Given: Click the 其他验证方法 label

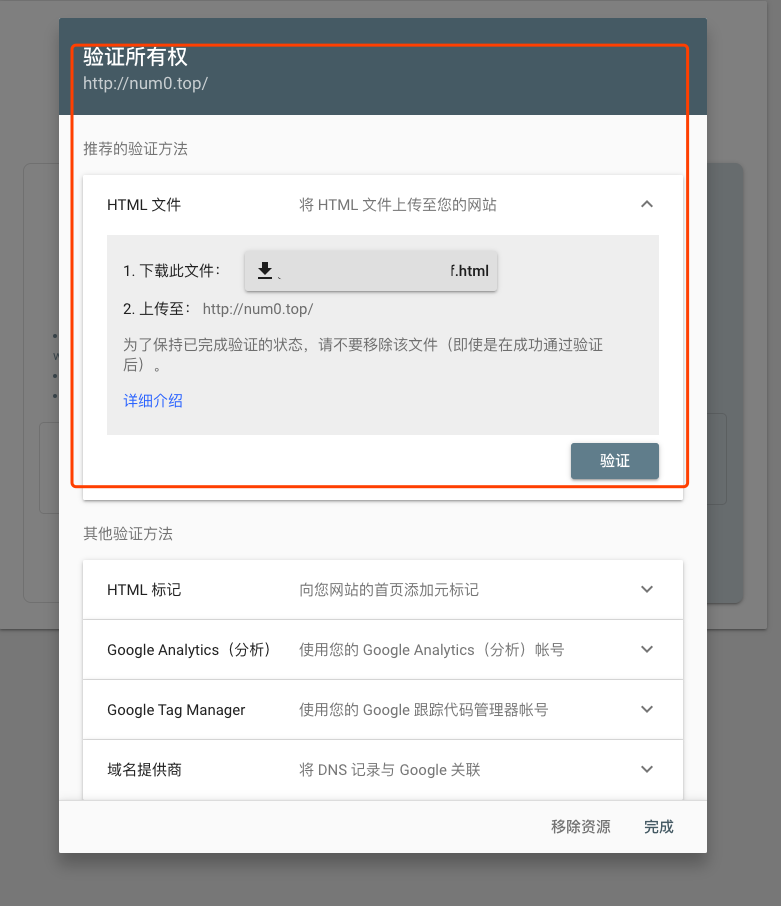Looking at the screenshot, I should click(128, 533).
